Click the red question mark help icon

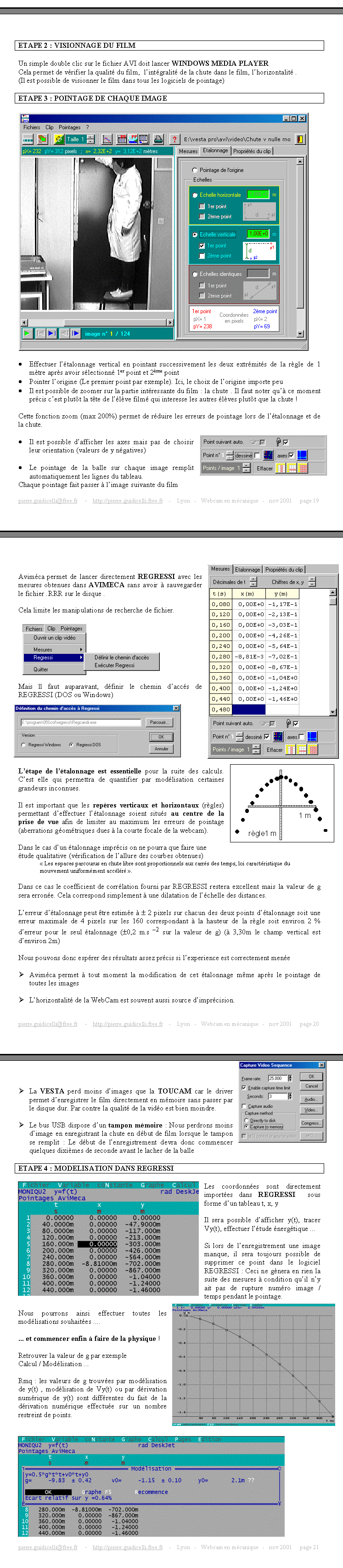(174, 139)
